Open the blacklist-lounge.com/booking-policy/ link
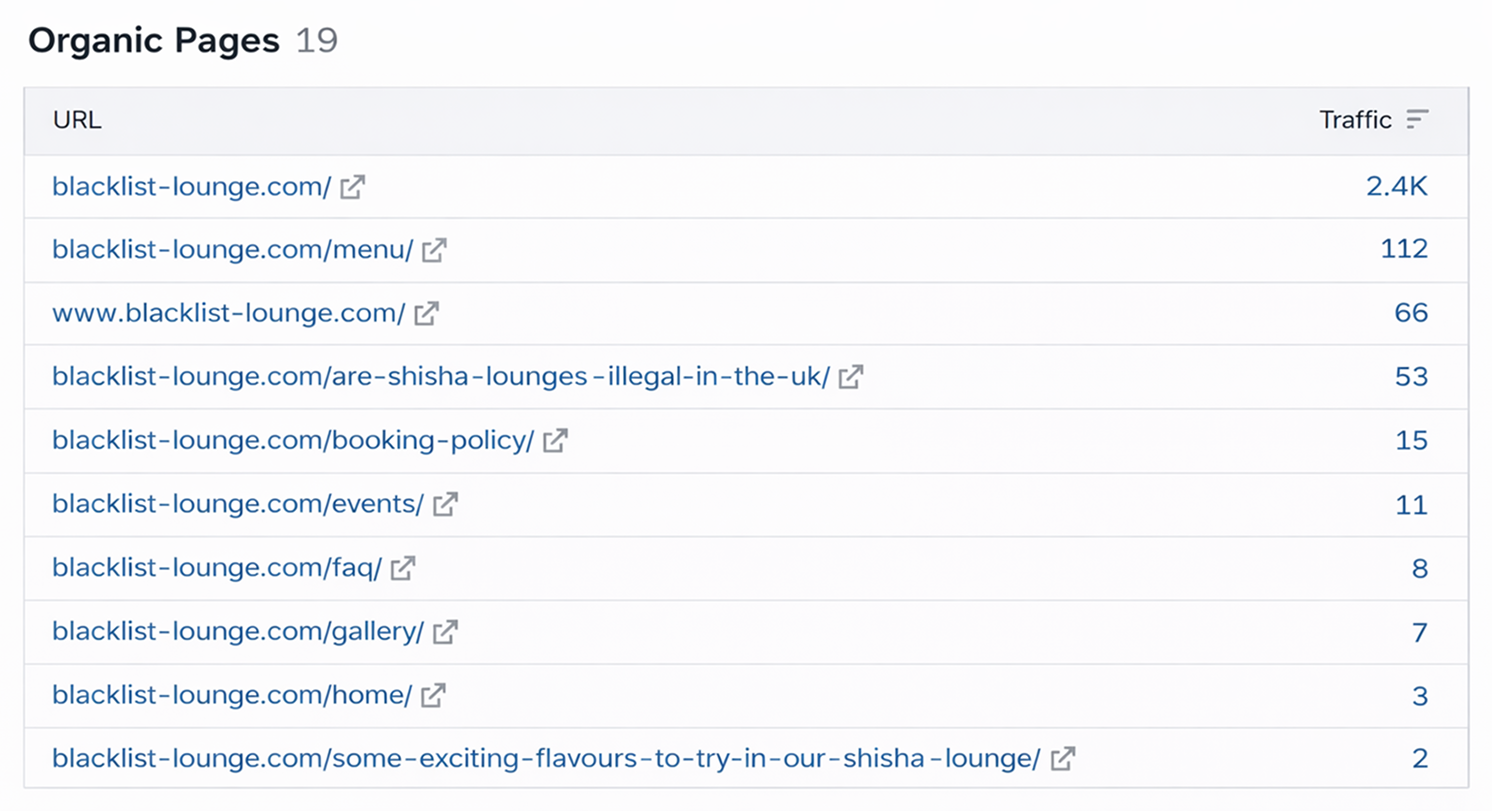 coord(293,441)
